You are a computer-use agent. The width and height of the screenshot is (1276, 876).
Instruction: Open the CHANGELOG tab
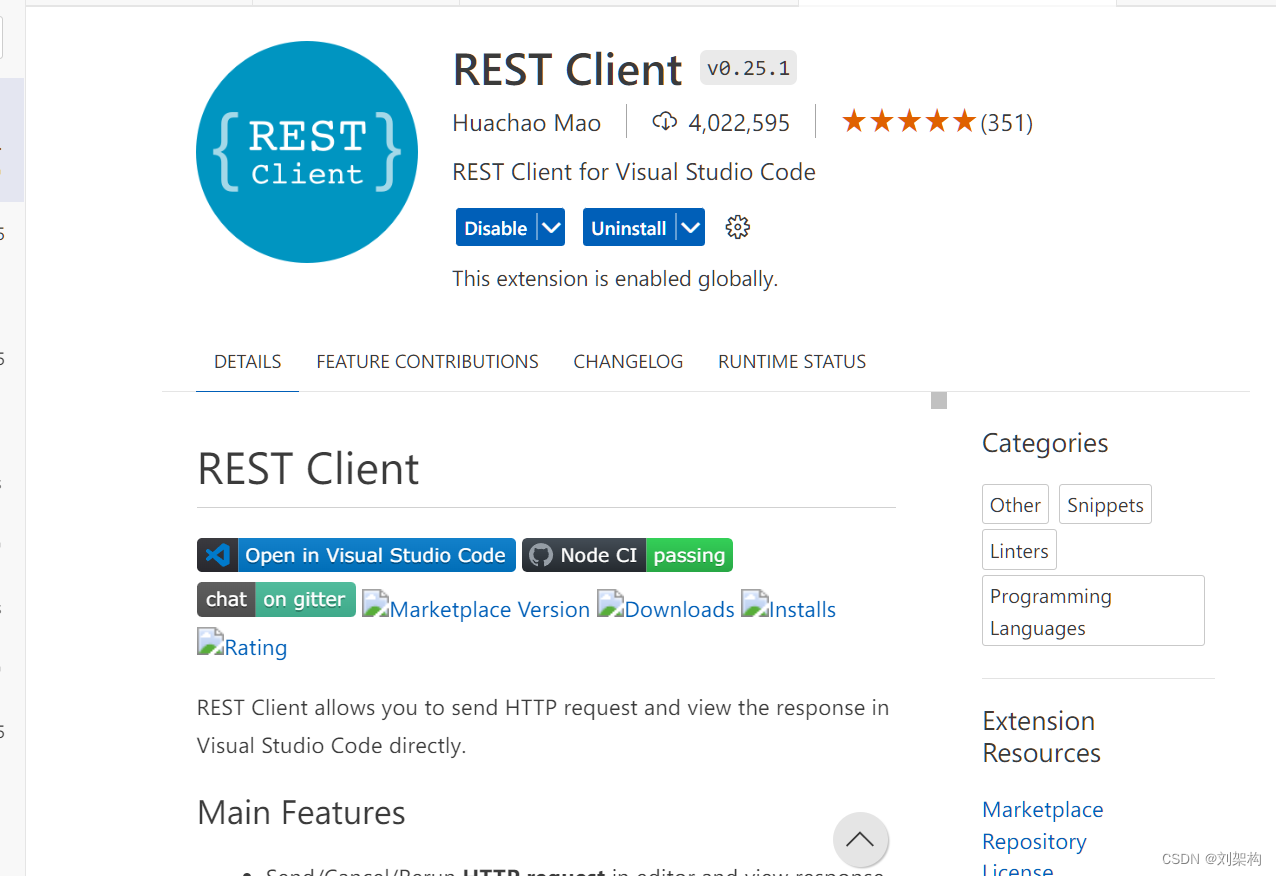point(628,362)
